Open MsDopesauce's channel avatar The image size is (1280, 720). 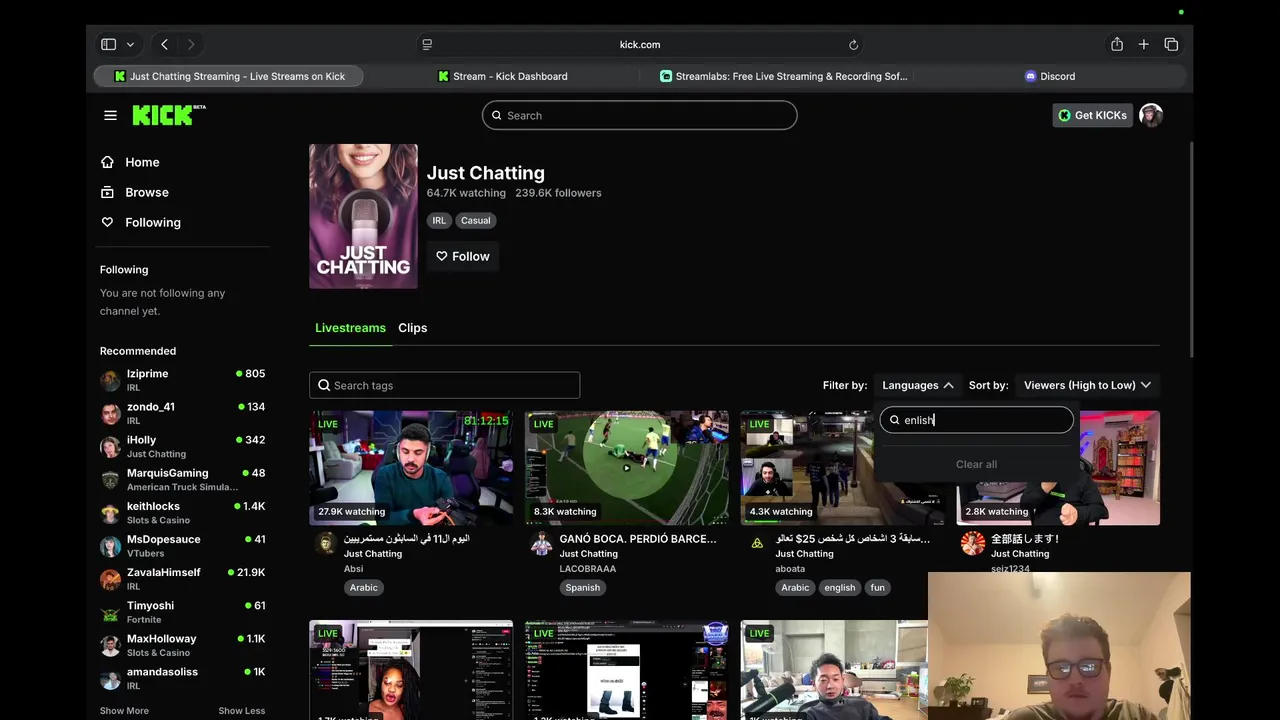coord(110,545)
